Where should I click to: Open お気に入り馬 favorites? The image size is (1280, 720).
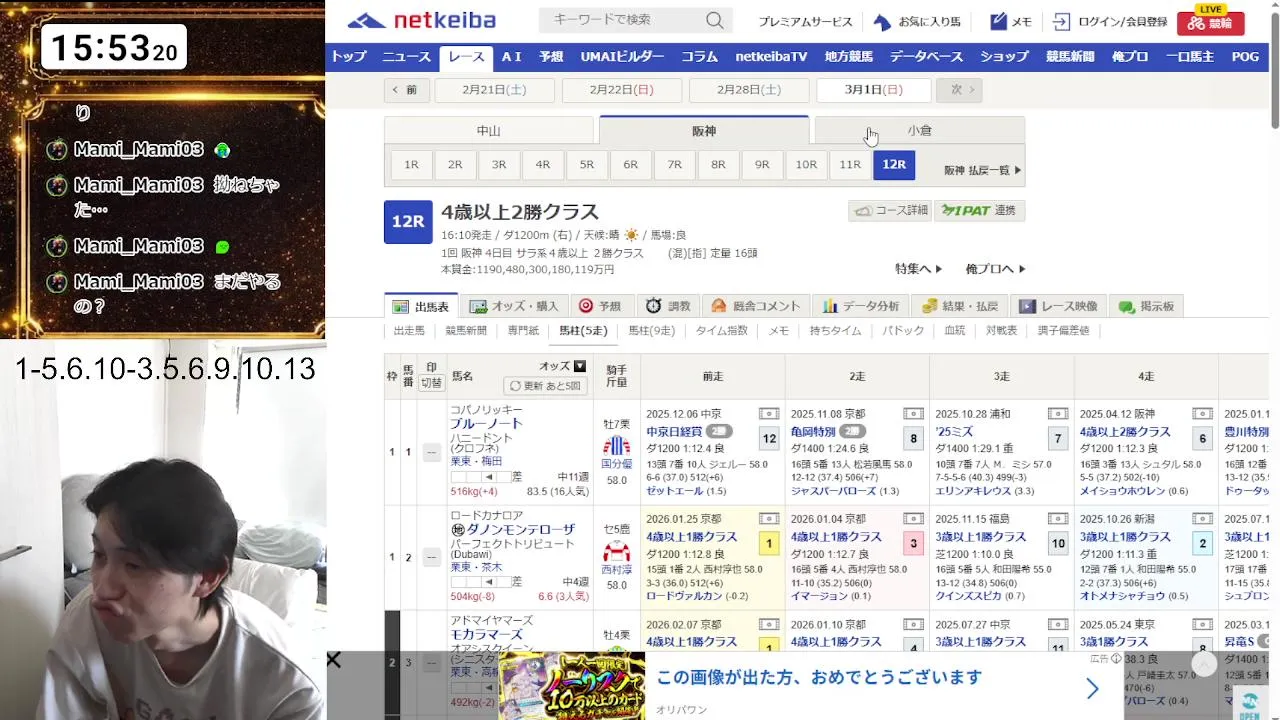click(917, 21)
